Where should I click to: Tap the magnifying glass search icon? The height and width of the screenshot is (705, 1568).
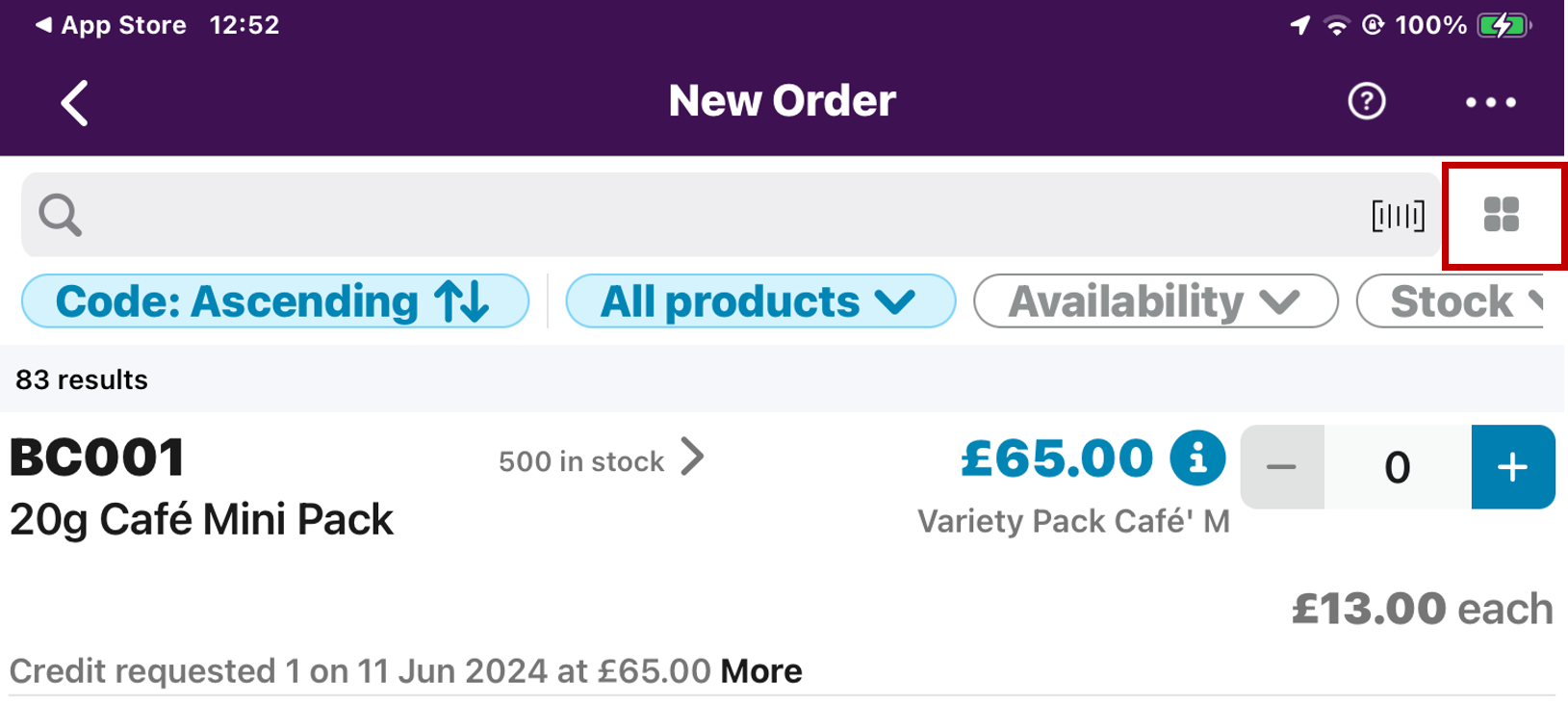pos(60,215)
